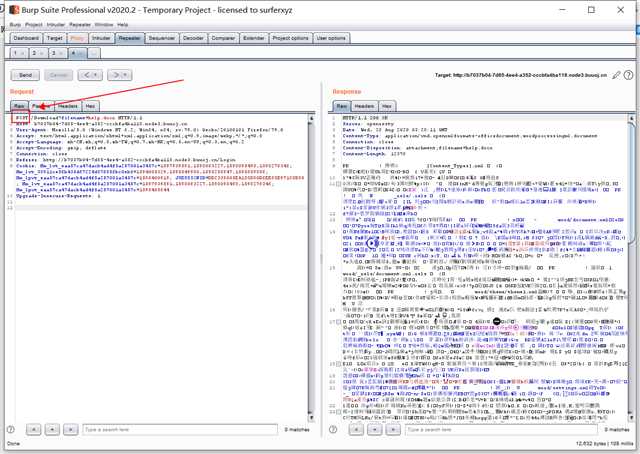Focus the response search term field

(x=501, y=430)
